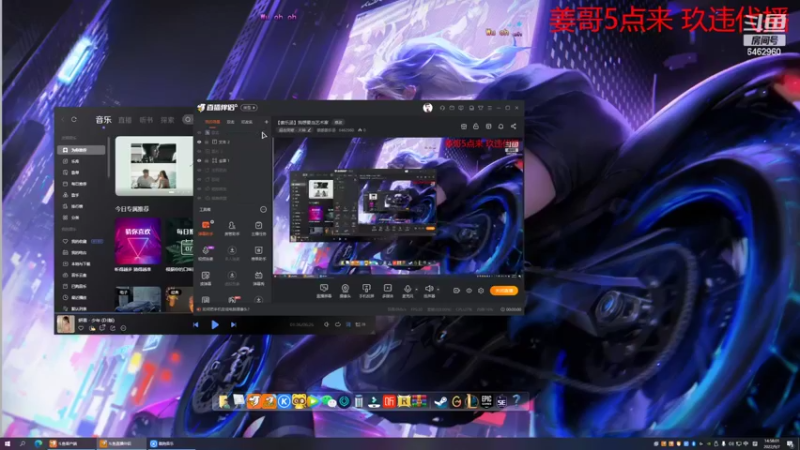Open the pink triangle playlist card
800x450 pixels.
tap(137, 241)
